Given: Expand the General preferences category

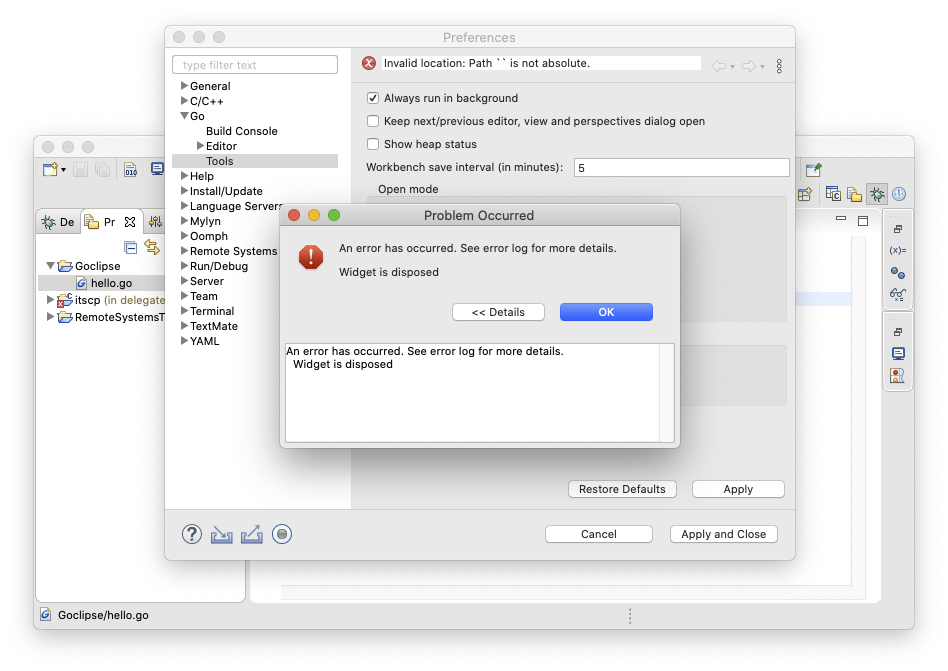Looking at the screenshot, I should pos(184,86).
